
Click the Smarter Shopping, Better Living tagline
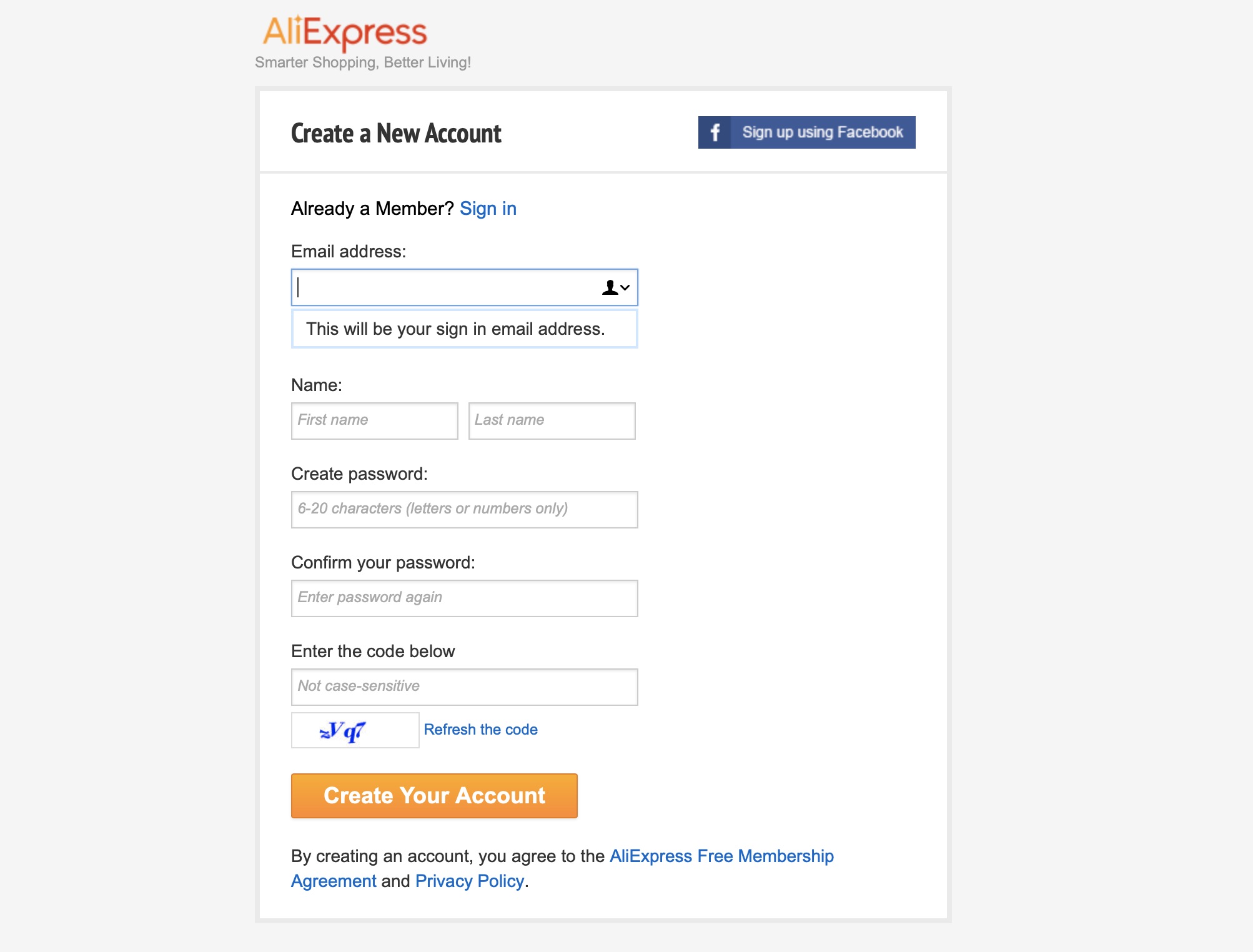363,62
